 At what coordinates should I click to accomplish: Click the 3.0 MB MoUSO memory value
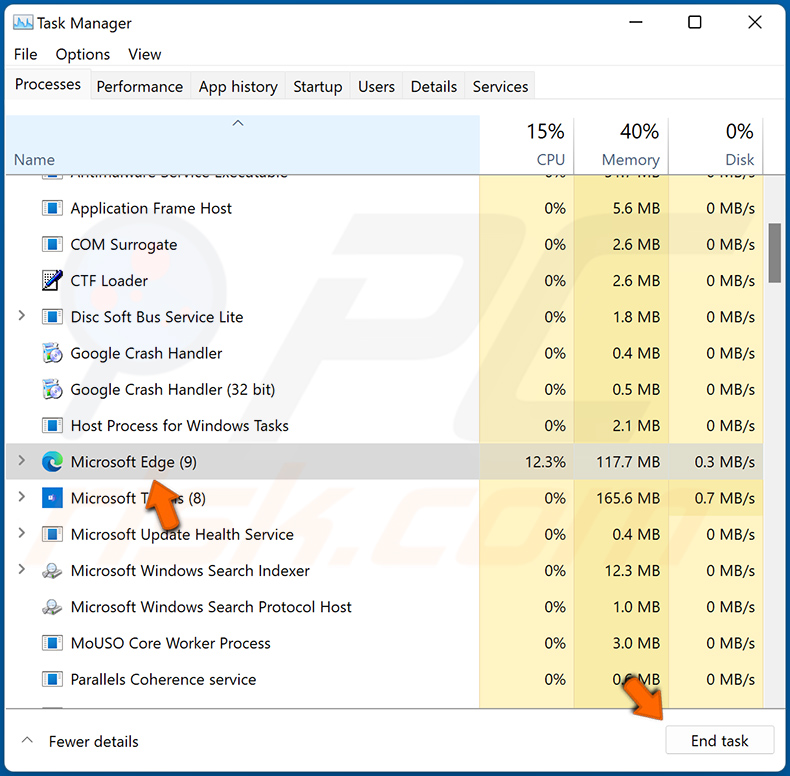tap(636, 643)
